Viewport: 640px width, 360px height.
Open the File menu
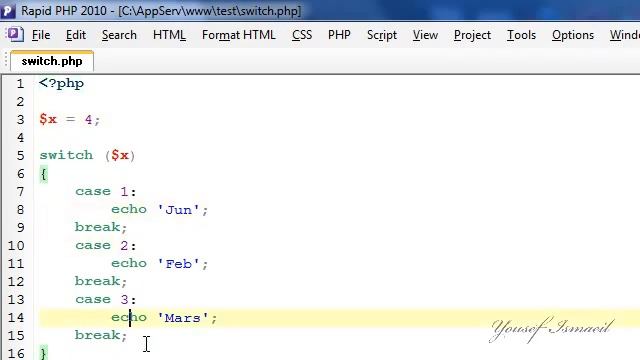tap(41, 35)
